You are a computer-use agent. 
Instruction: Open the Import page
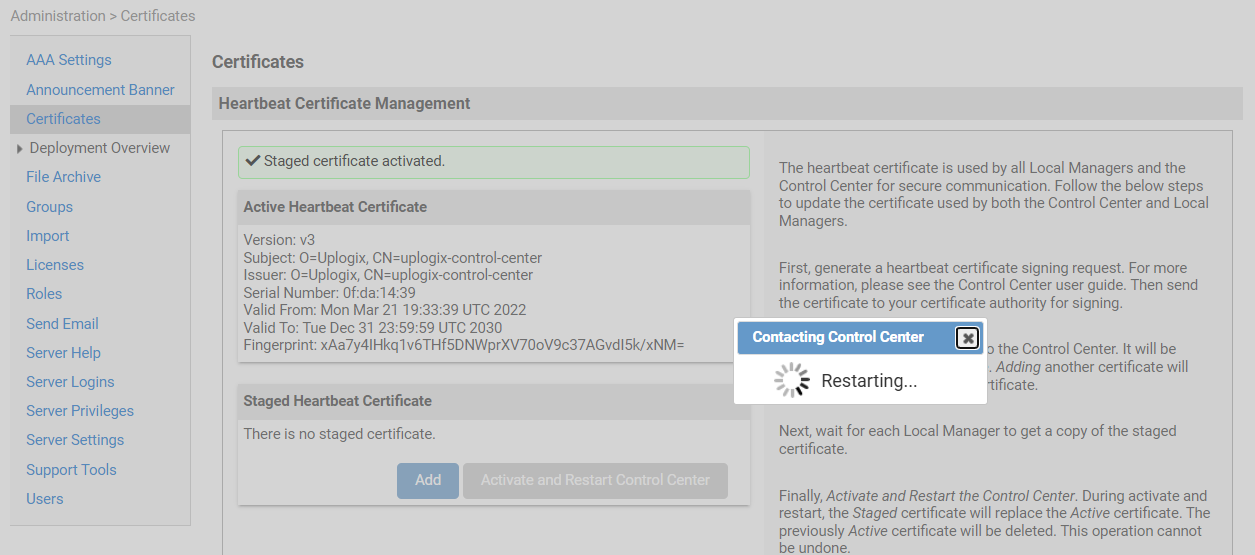pos(48,236)
